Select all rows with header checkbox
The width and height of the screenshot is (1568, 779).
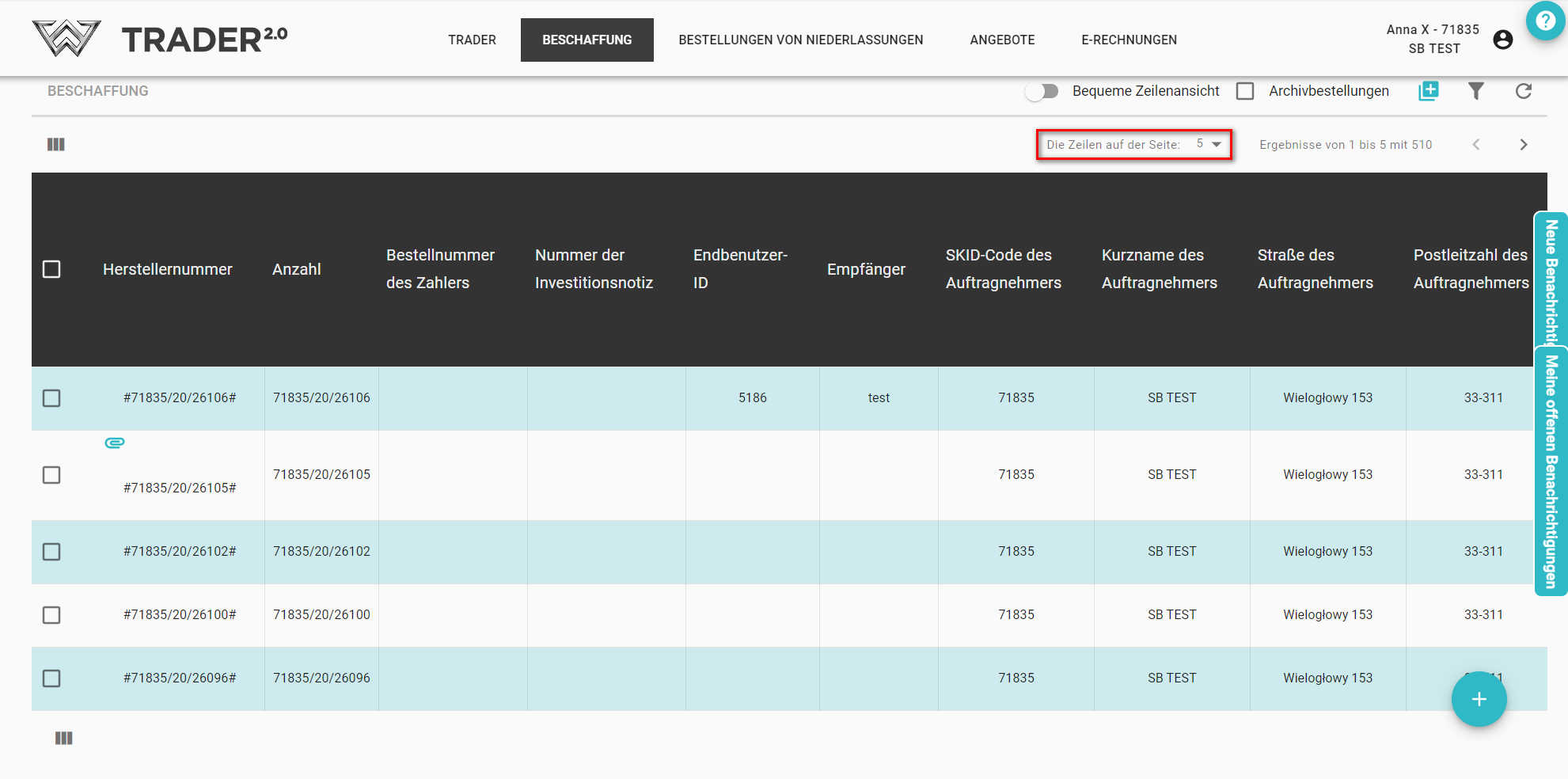(x=51, y=269)
